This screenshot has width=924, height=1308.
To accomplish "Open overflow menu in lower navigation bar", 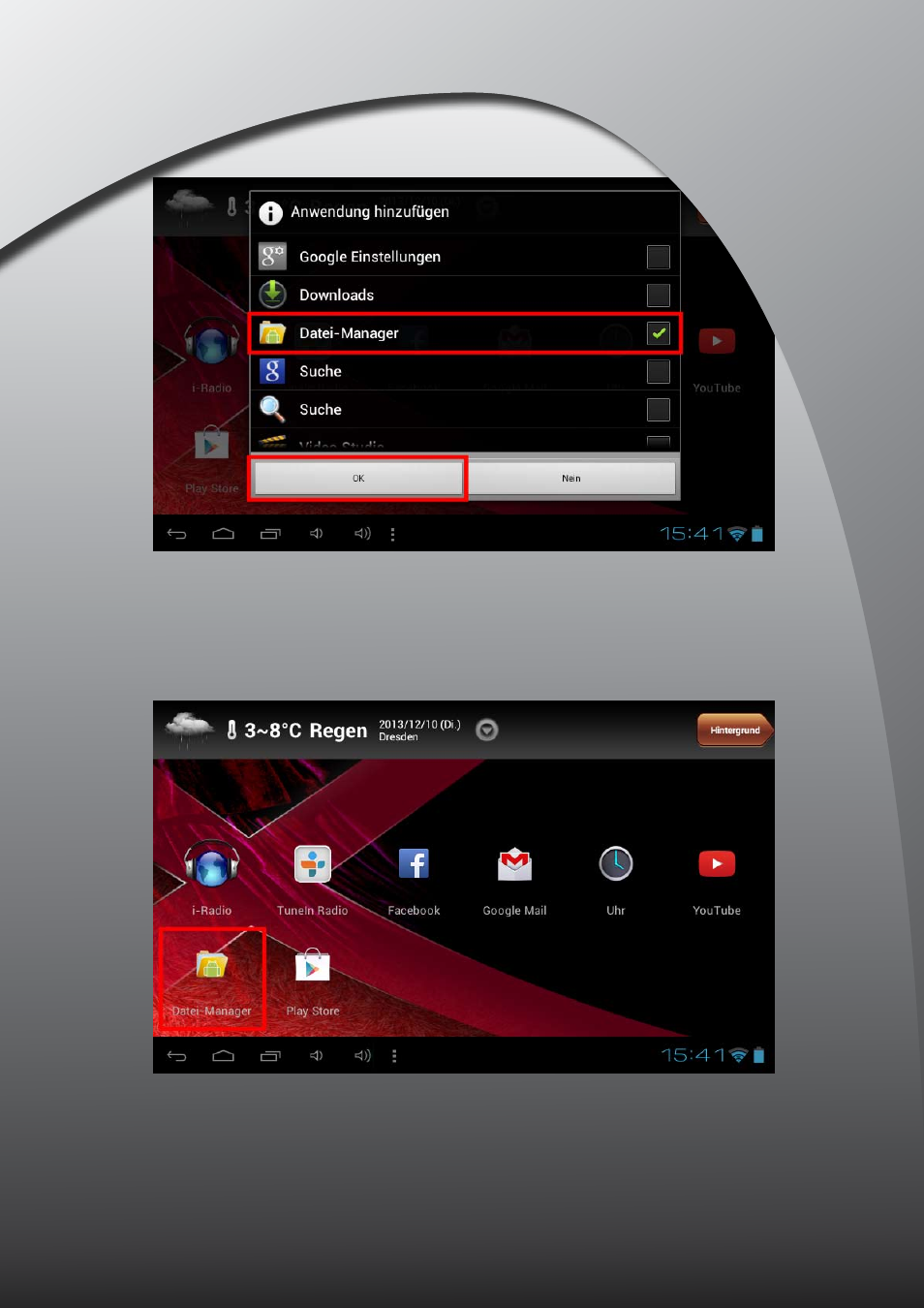I will pyautogui.click(x=394, y=1056).
